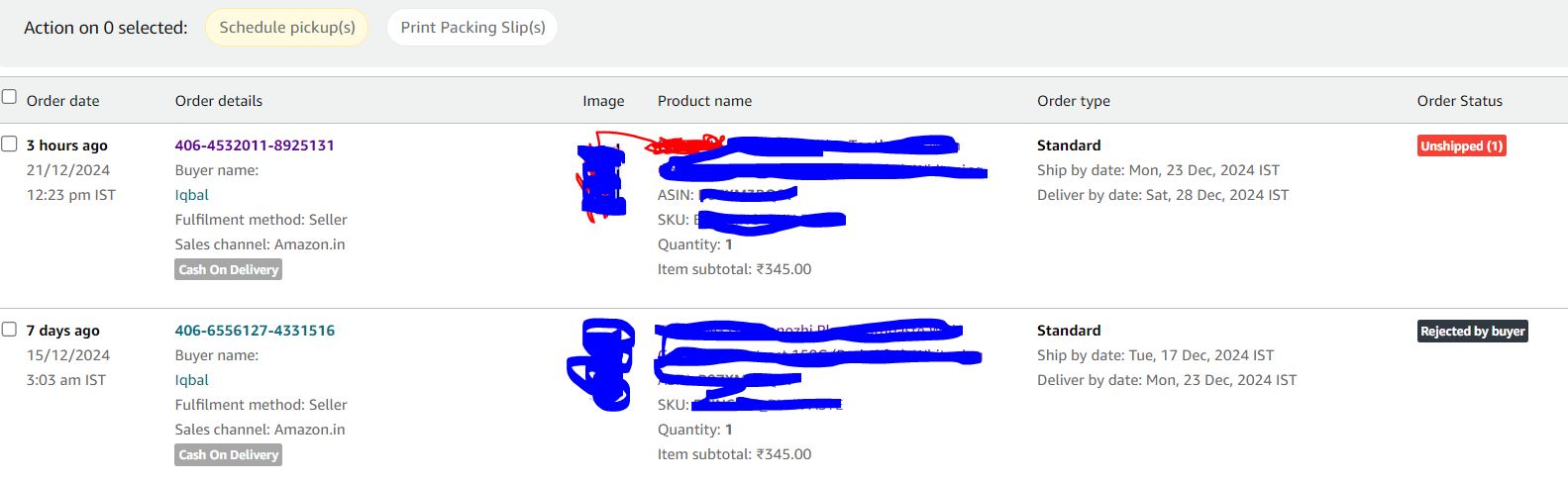The height and width of the screenshot is (483, 1568).
Task: Click the Schedule pickup(s) button
Action: pyautogui.click(x=287, y=28)
